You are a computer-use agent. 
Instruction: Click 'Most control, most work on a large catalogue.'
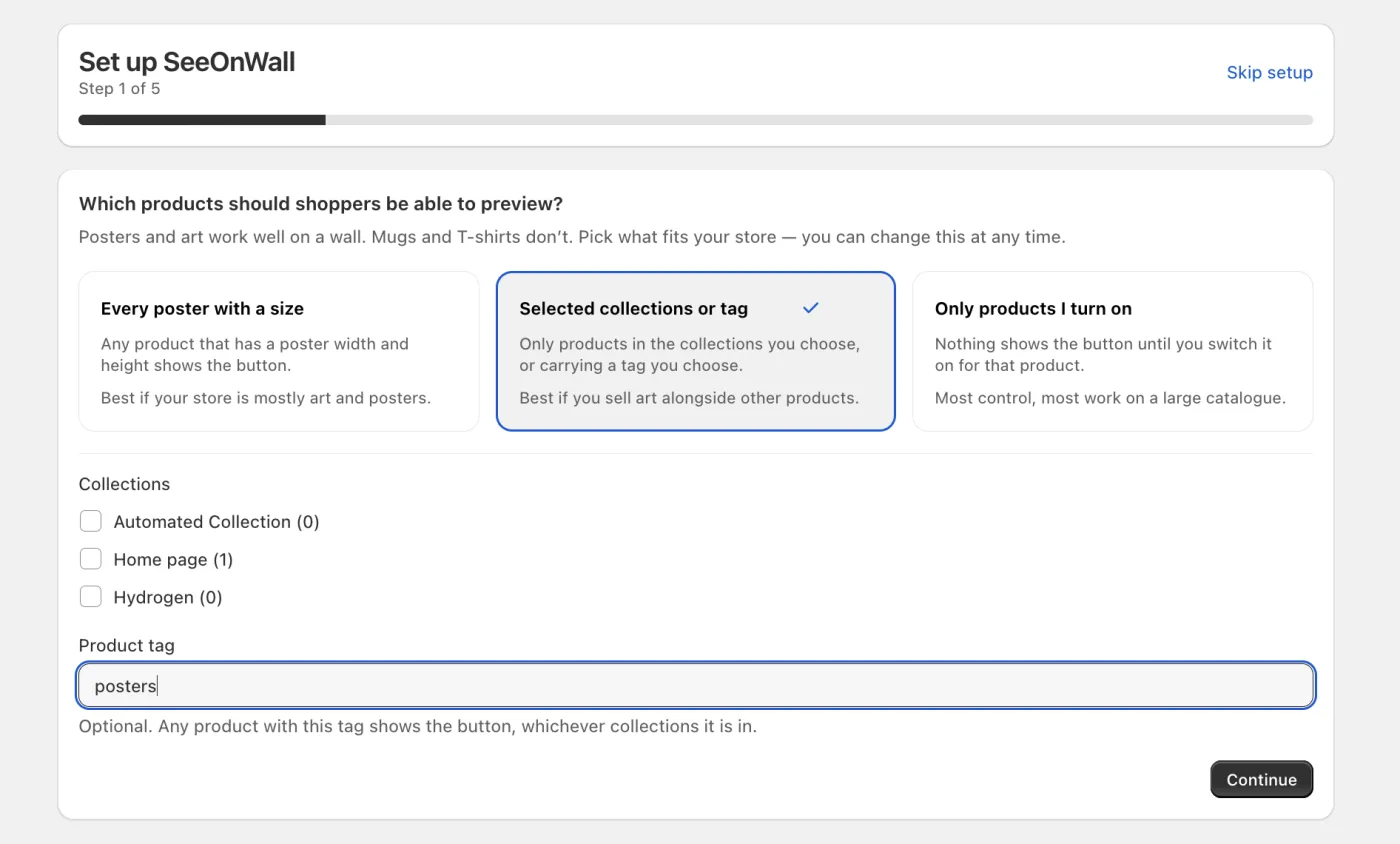(1110, 398)
